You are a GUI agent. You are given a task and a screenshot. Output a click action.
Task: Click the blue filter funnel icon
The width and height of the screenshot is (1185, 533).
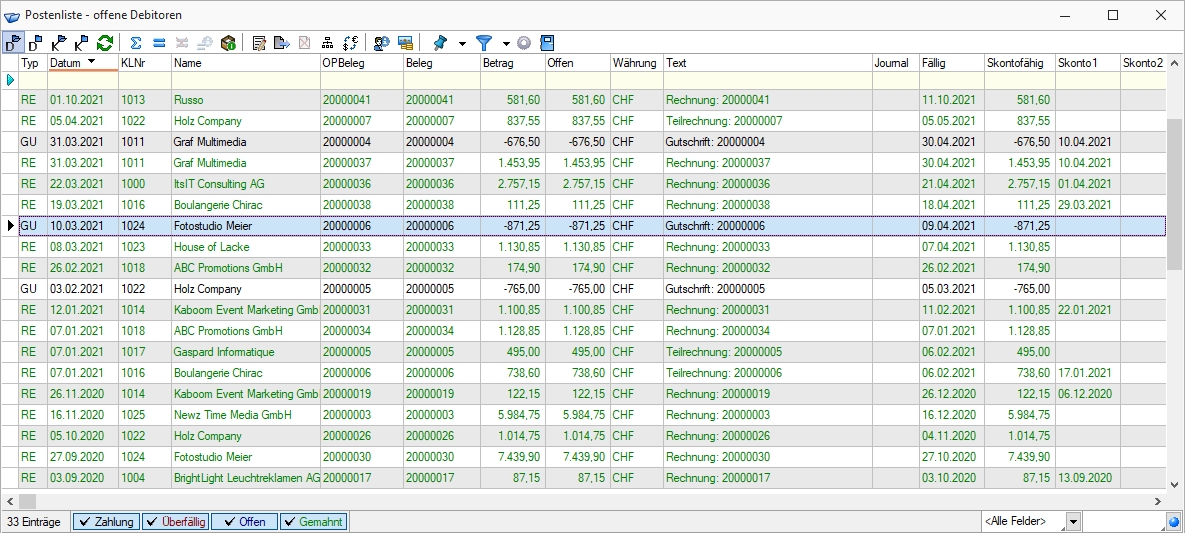point(484,43)
